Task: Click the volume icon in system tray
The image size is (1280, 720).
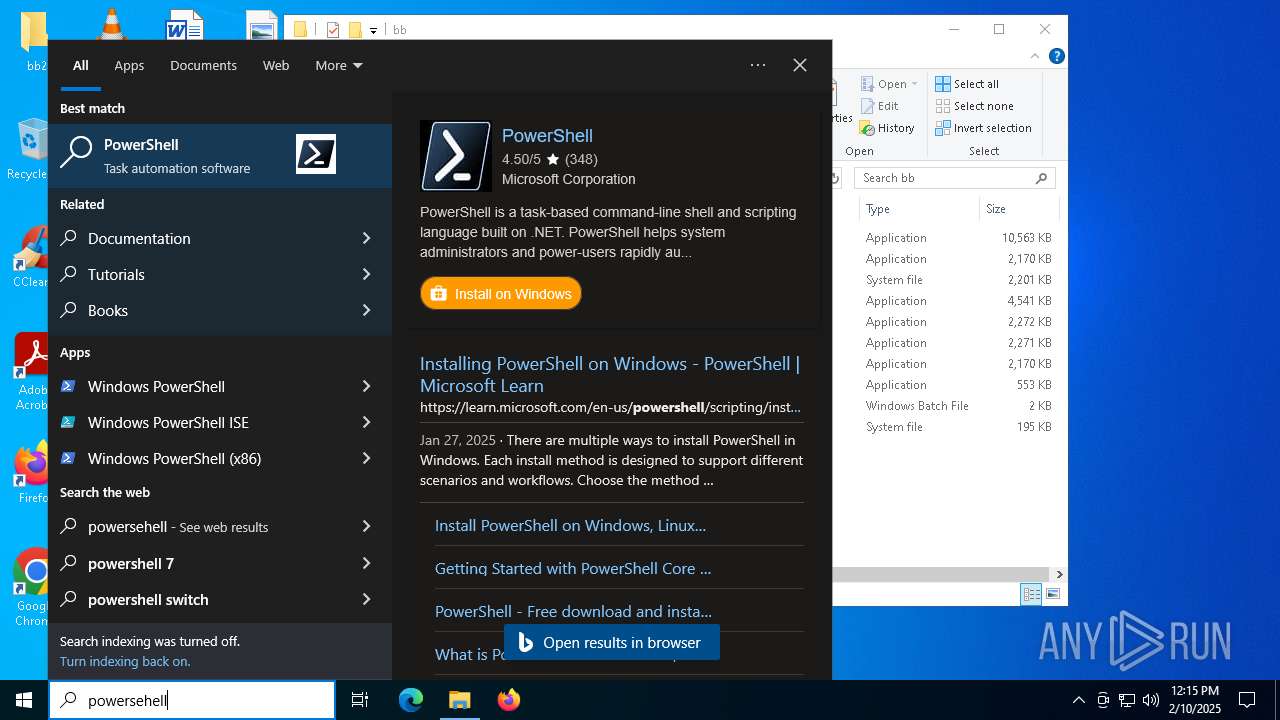Action: click(1151, 700)
